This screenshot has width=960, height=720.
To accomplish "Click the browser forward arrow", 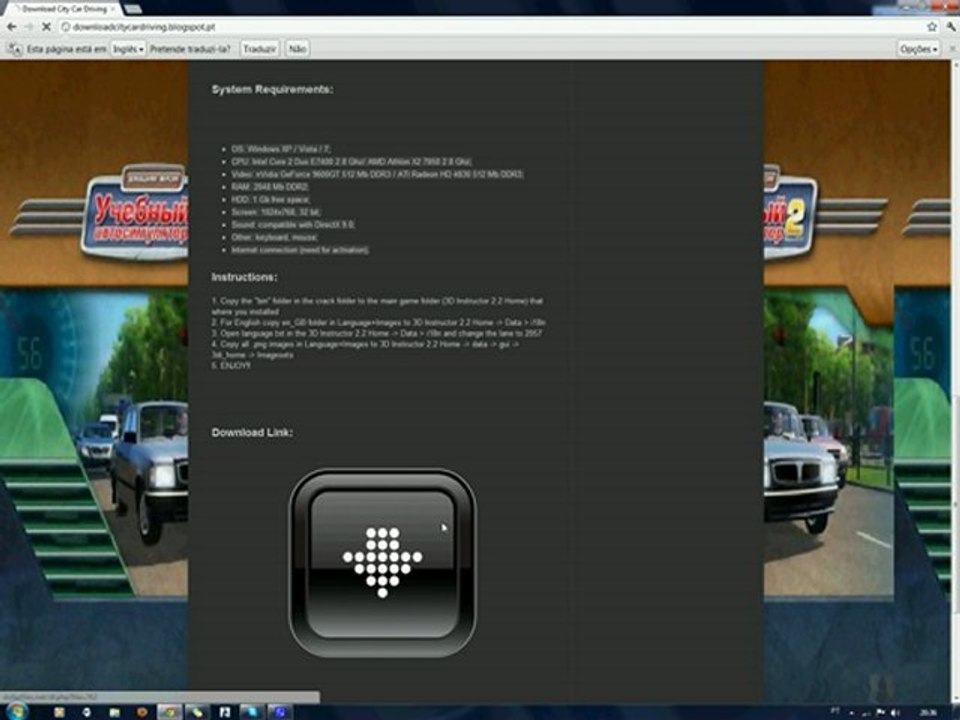I will pyautogui.click(x=28, y=27).
